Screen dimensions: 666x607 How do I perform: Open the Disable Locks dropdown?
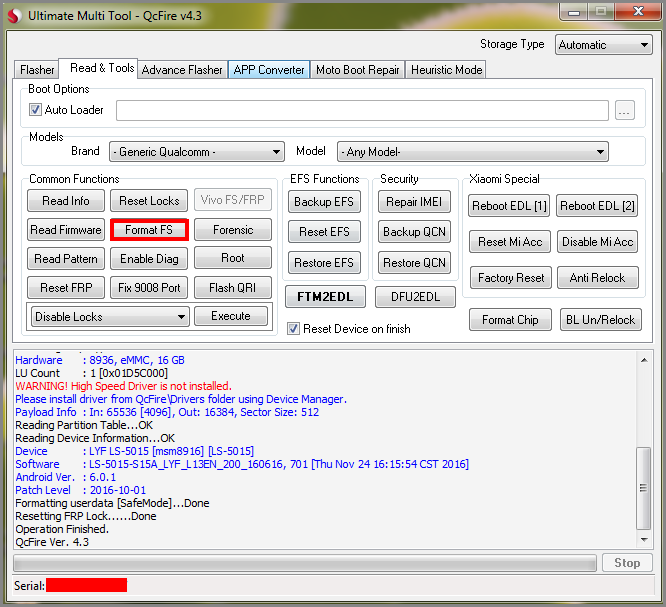pyautogui.click(x=110, y=316)
